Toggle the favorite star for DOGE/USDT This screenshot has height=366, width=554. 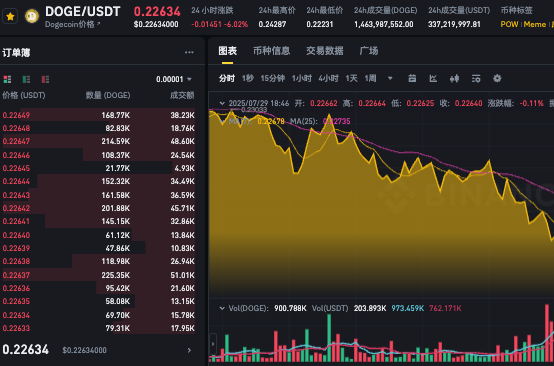(x=10, y=16)
